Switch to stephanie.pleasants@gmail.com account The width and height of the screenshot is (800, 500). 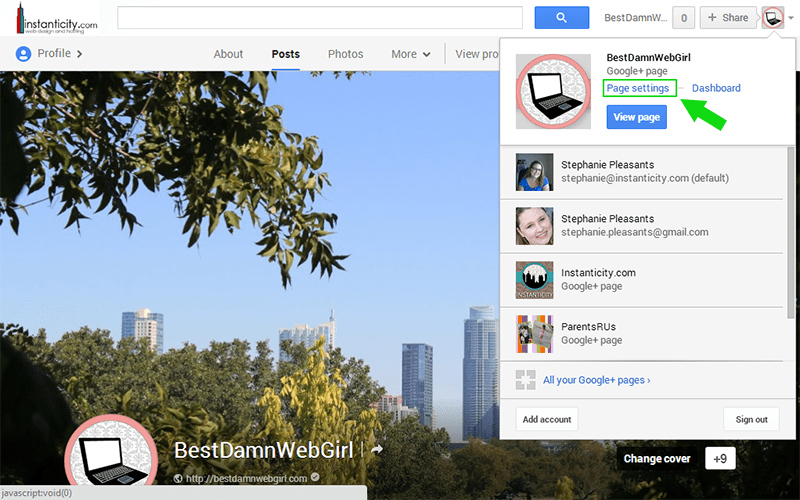pyautogui.click(x=641, y=226)
